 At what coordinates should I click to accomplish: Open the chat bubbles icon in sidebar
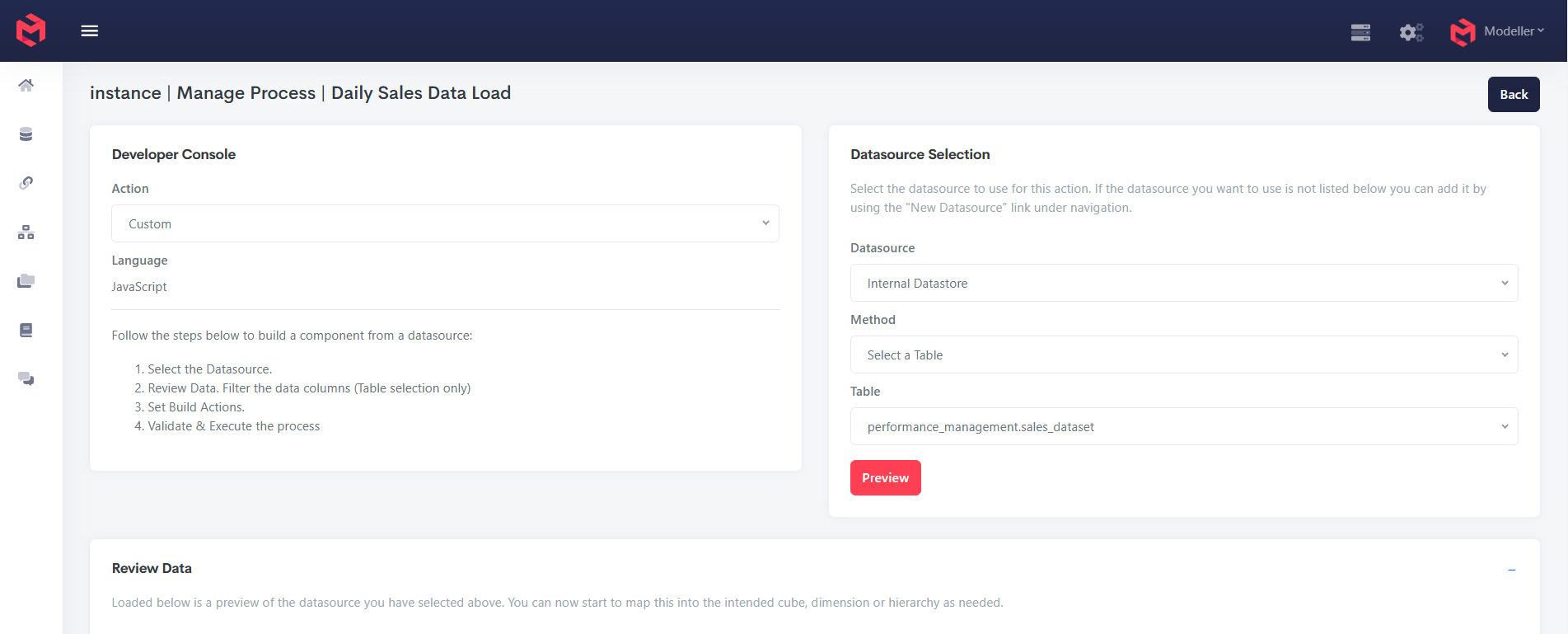(x=26, y=378)
